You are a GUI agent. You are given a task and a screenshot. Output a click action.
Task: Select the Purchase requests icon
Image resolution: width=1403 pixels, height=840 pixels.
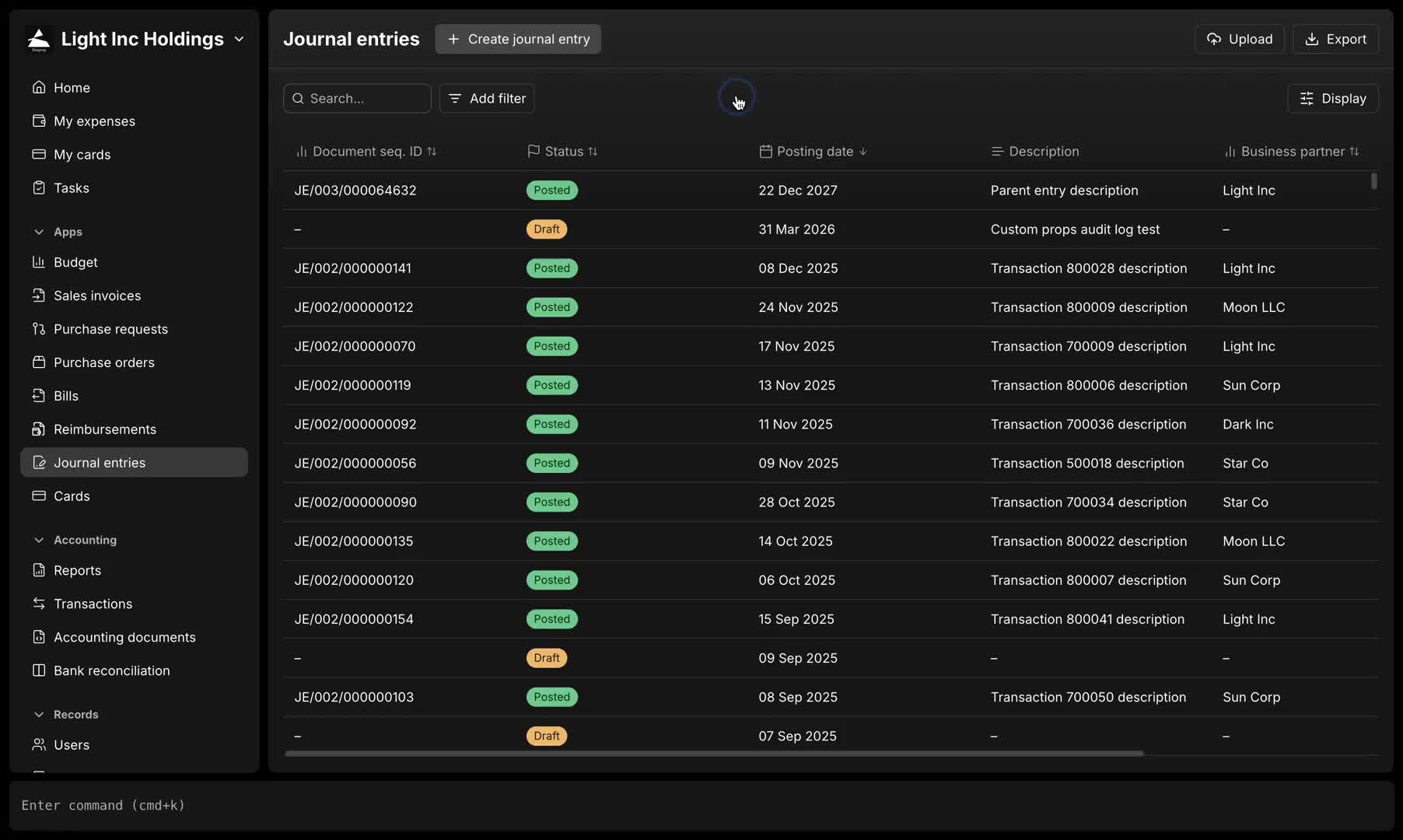tap(39, 329)
